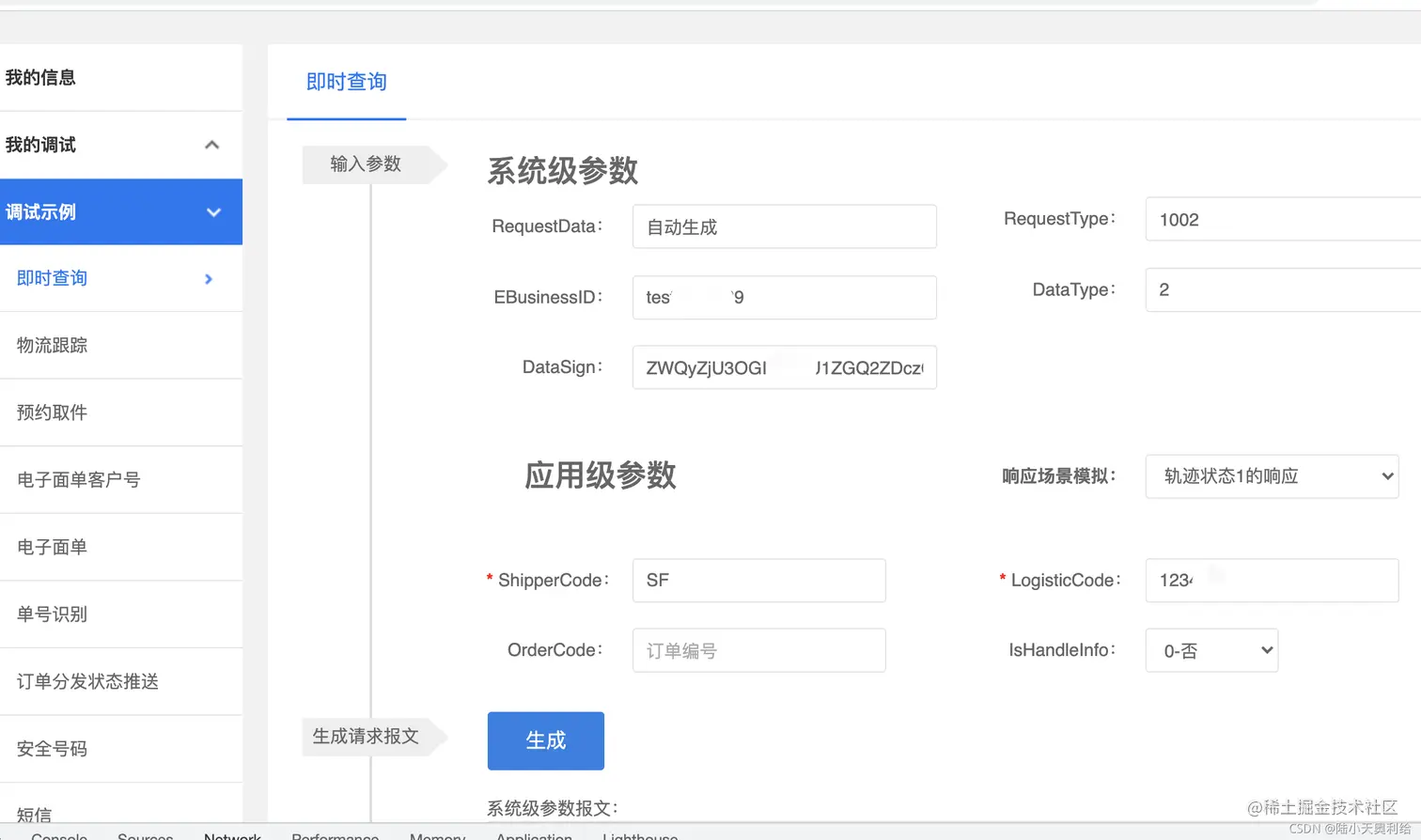Open the Sources tab in DevTools
Screen dimensions: 1421x840
tap(145, 836)
